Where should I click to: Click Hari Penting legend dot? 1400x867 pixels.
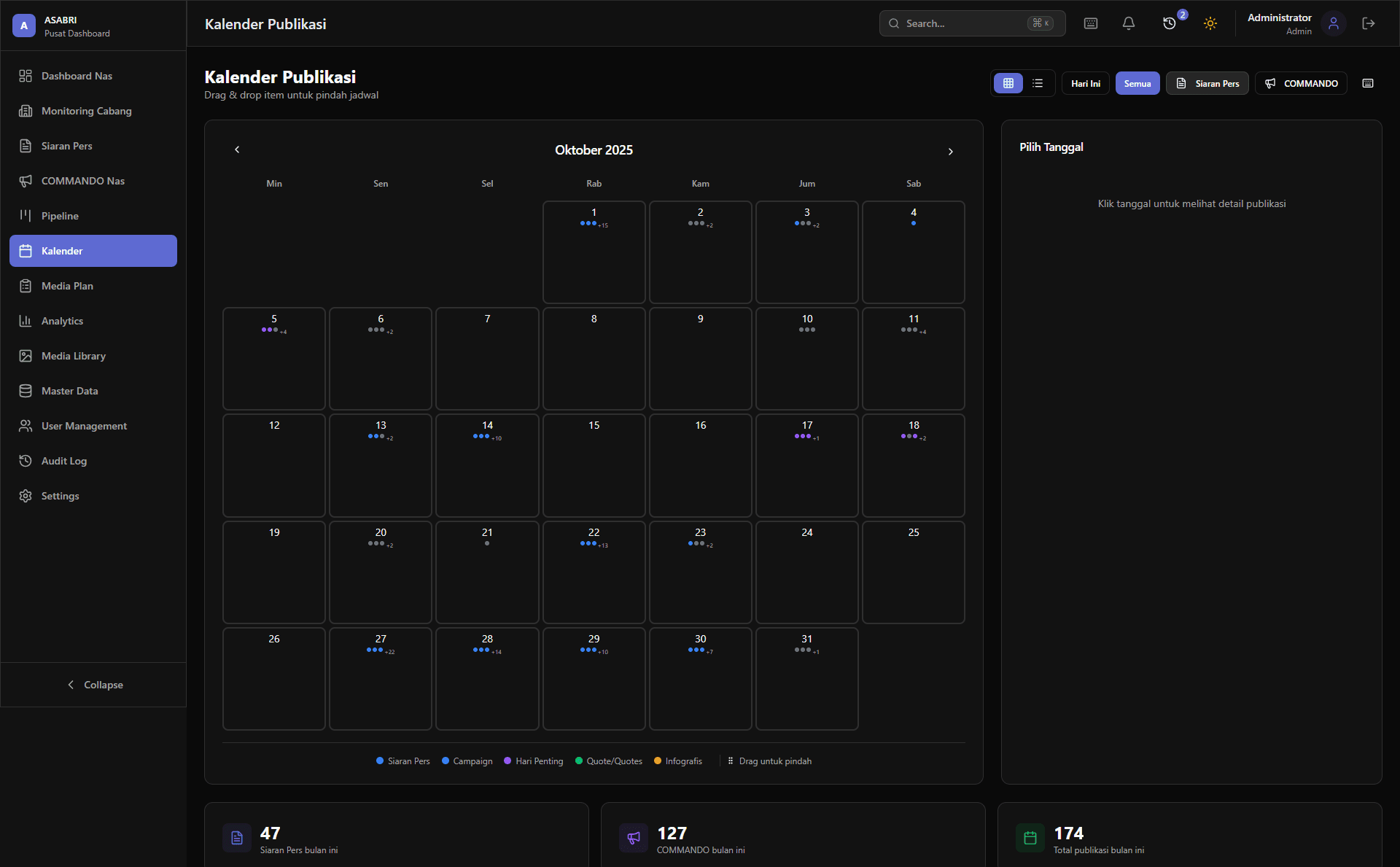click(507, 761)
